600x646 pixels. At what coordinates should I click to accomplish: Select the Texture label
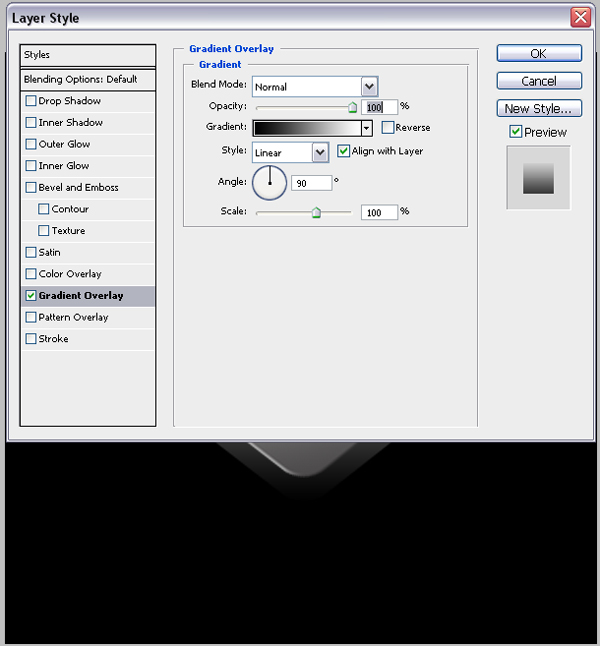(x=68, y=230)
